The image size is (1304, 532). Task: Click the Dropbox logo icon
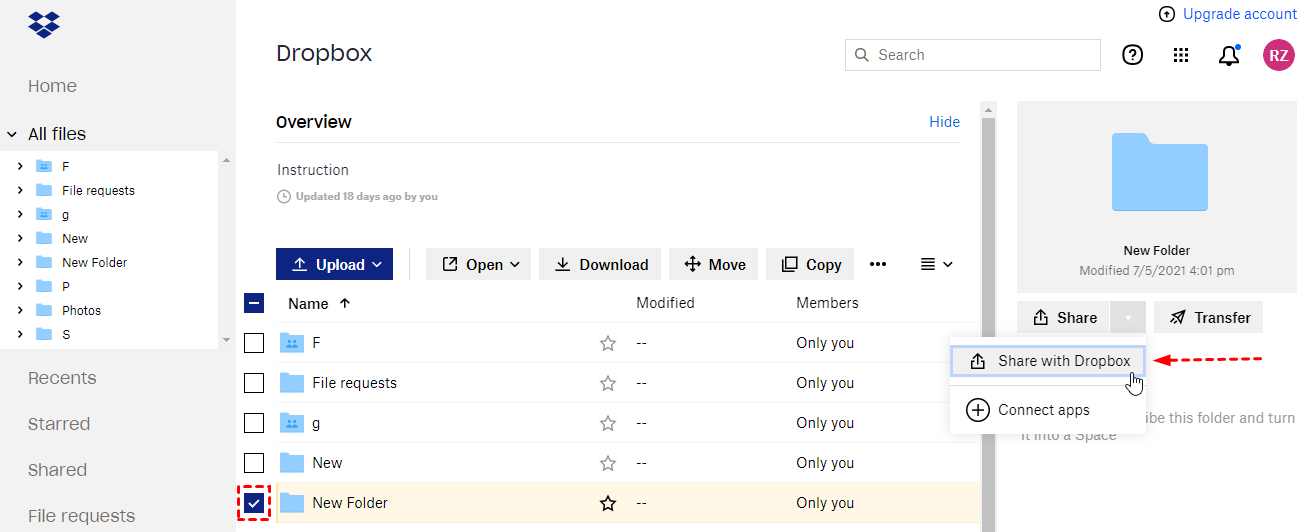44,24
